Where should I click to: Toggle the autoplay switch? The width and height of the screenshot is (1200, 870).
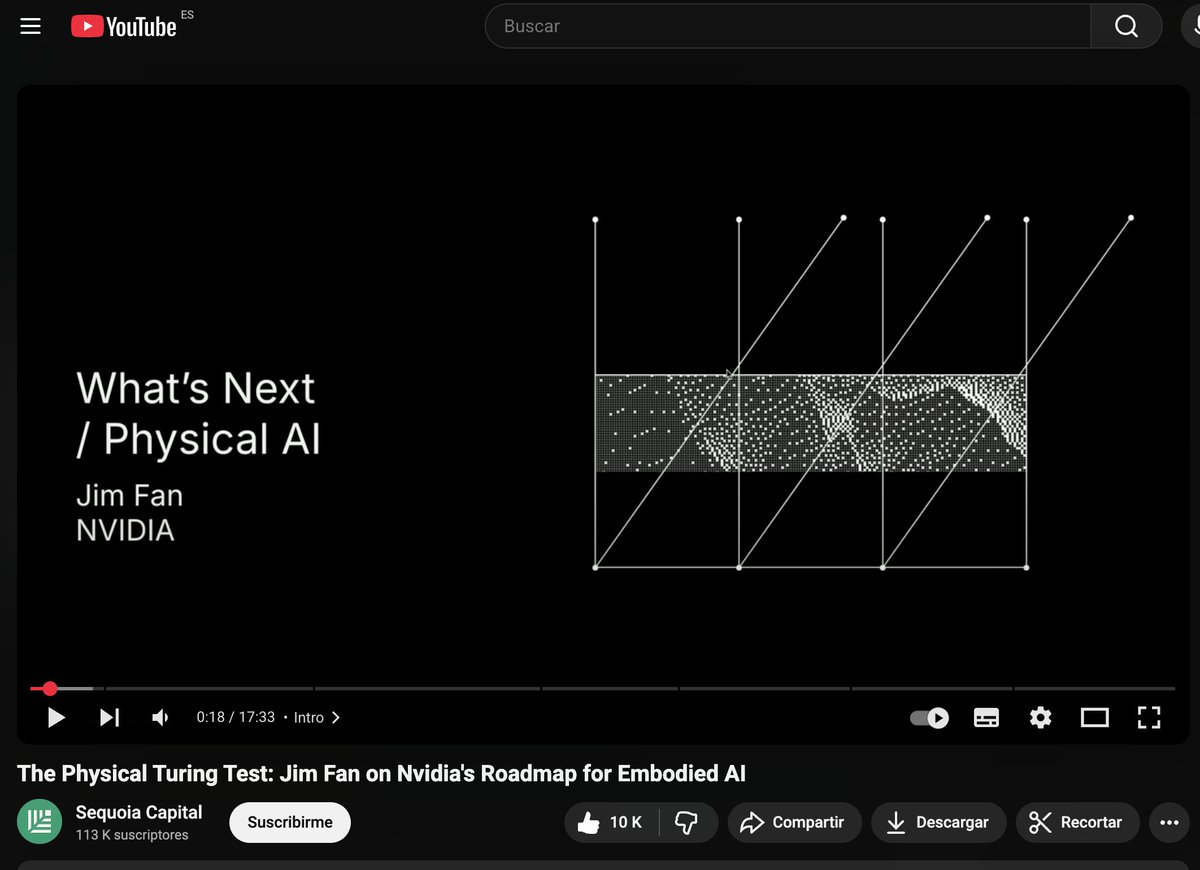[929, 717]
